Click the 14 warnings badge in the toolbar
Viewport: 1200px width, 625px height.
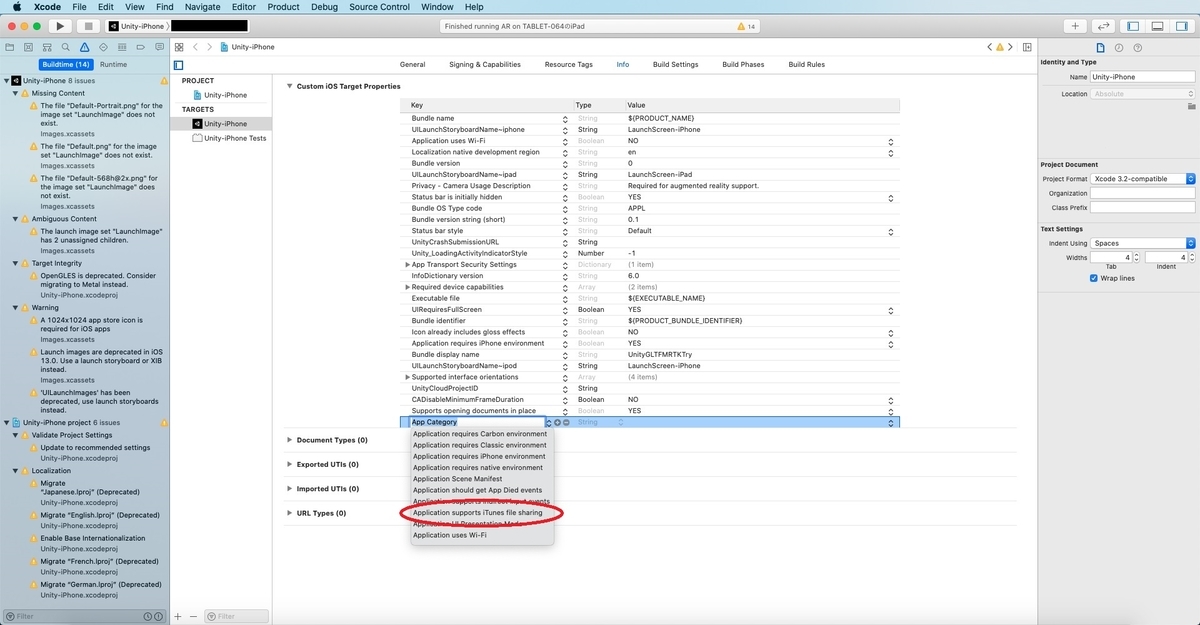point(746,26)
